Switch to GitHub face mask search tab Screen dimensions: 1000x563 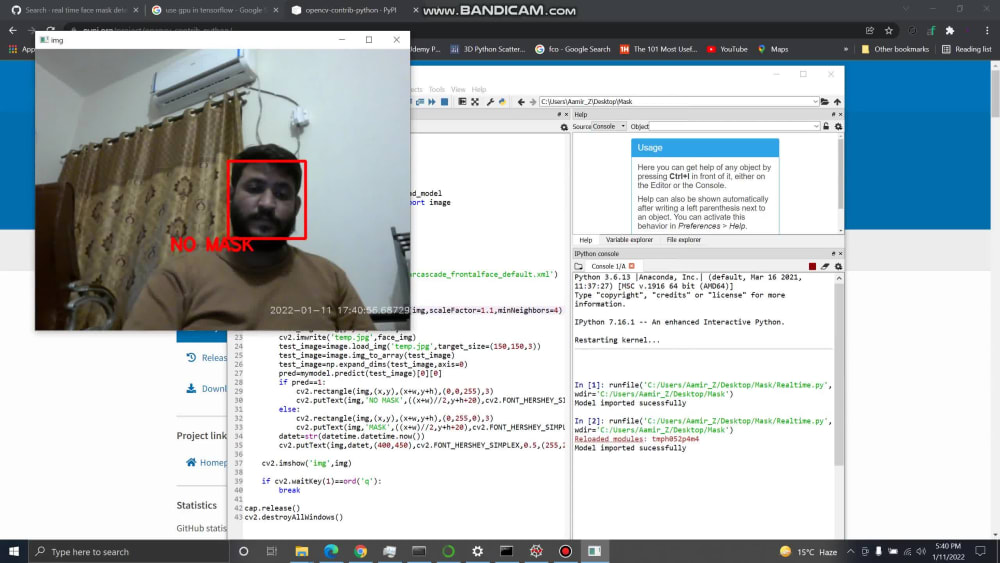pyautogui.click(x=75, y=10)
